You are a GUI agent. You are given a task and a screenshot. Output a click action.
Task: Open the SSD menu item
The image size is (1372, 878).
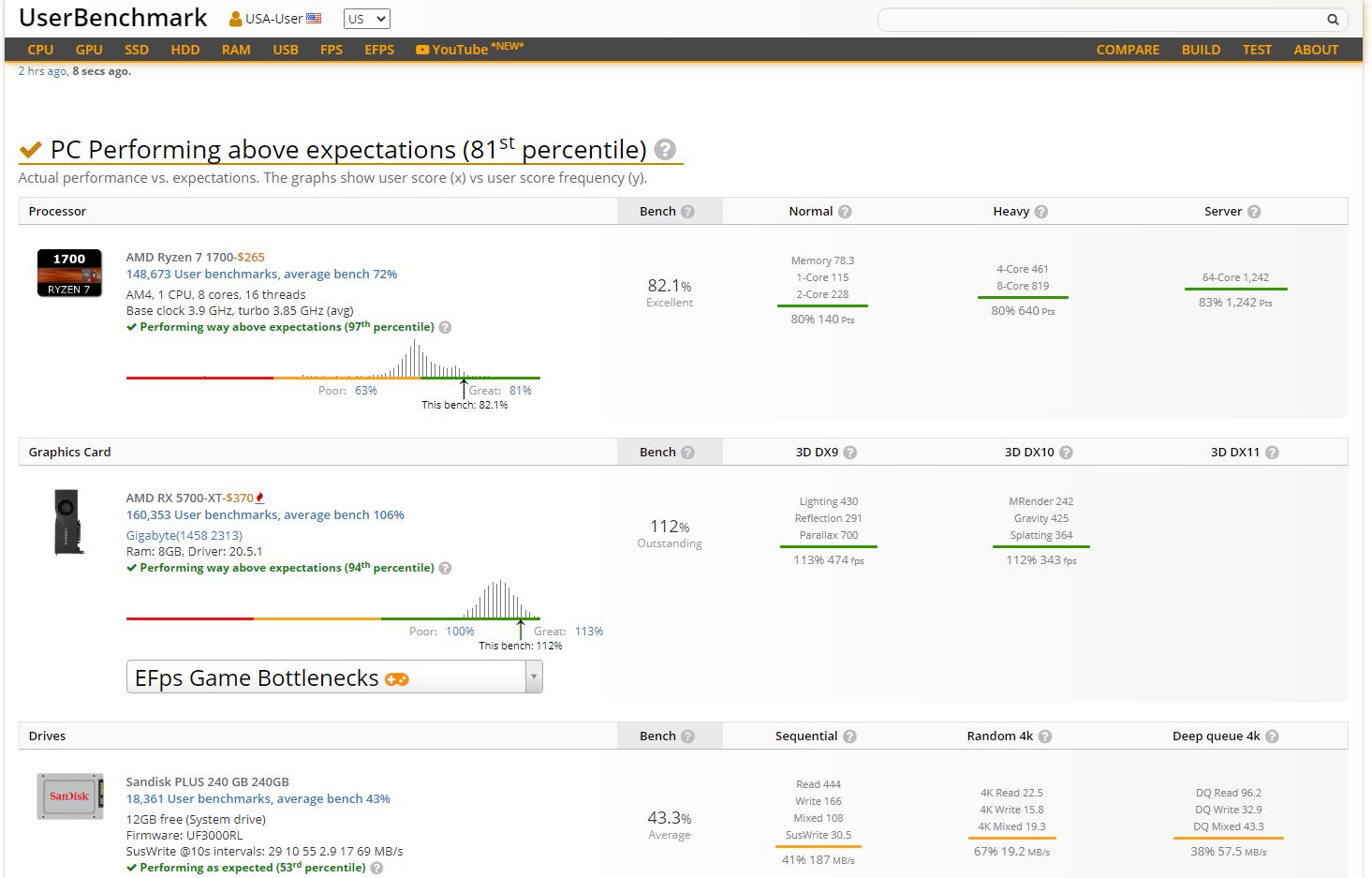coord(137,50)
